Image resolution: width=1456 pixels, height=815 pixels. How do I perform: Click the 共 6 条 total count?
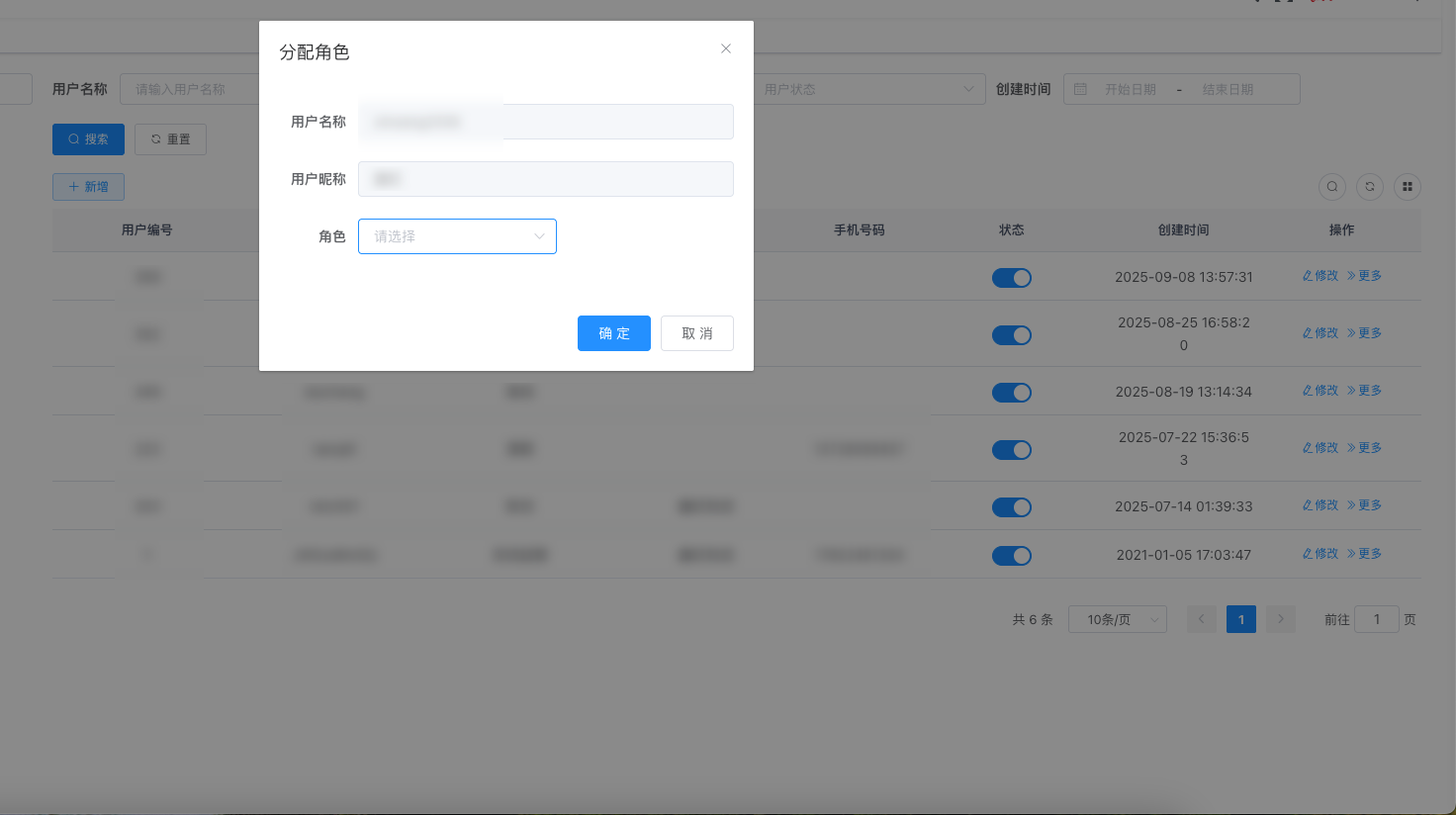[1033, 620]
